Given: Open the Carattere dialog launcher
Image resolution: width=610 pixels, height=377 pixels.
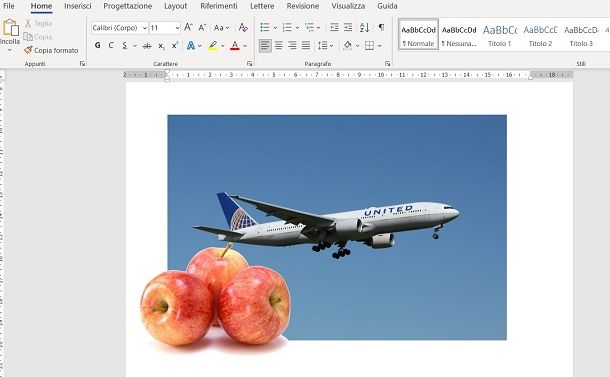Looking at the screenshot, I should point(249,63).
